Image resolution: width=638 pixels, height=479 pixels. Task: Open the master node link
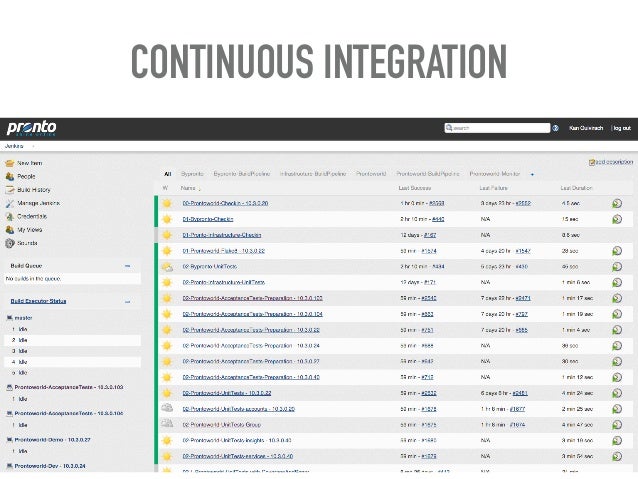pos(23,318)
